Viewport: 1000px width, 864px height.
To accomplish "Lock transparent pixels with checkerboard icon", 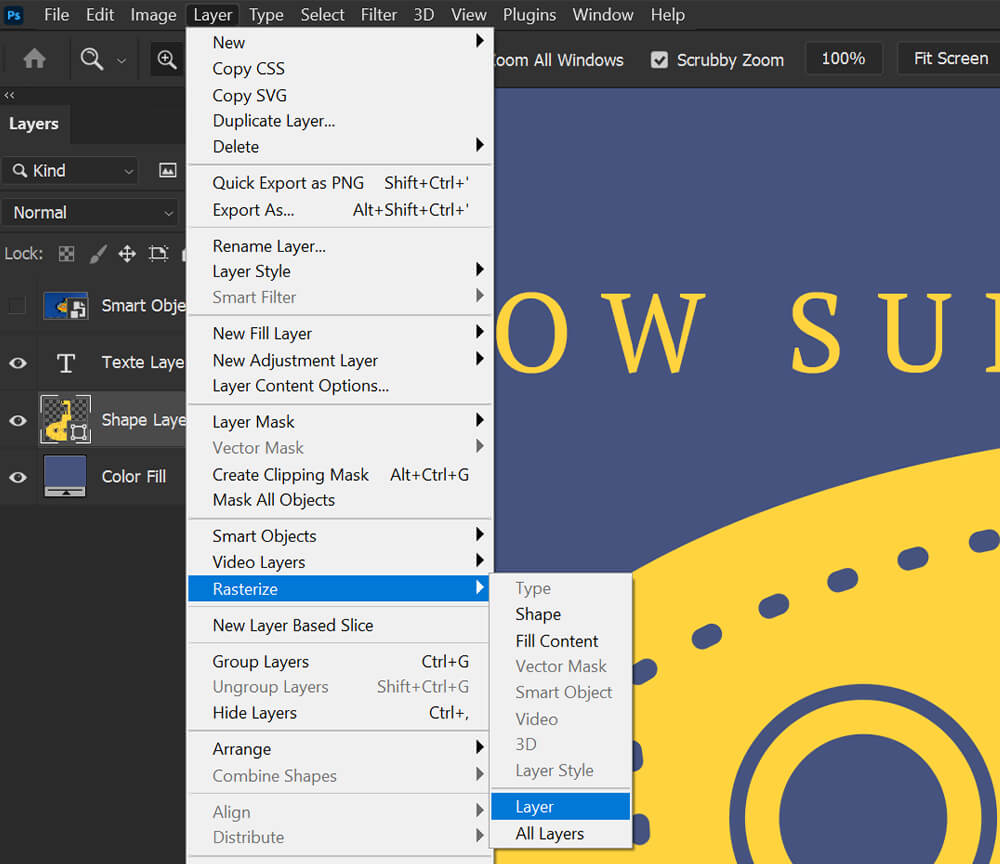I will click(x=66, y=254).
